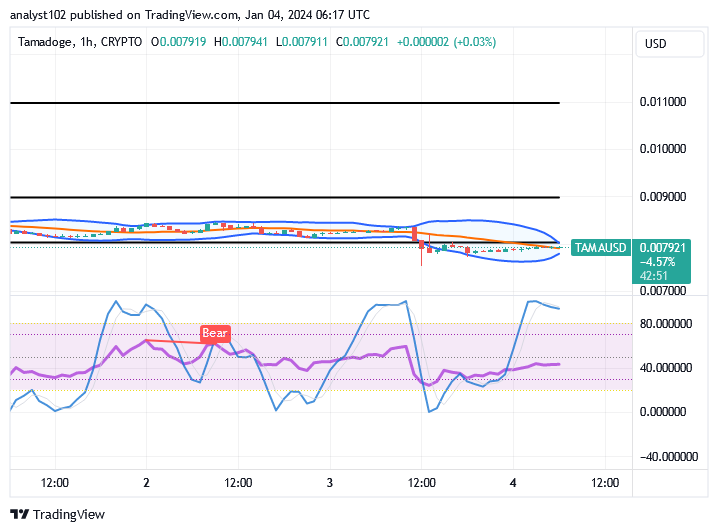Viewport: 718px width, 532px height.
Task: Click the USD currency button
Action: (x=669, y=44)
